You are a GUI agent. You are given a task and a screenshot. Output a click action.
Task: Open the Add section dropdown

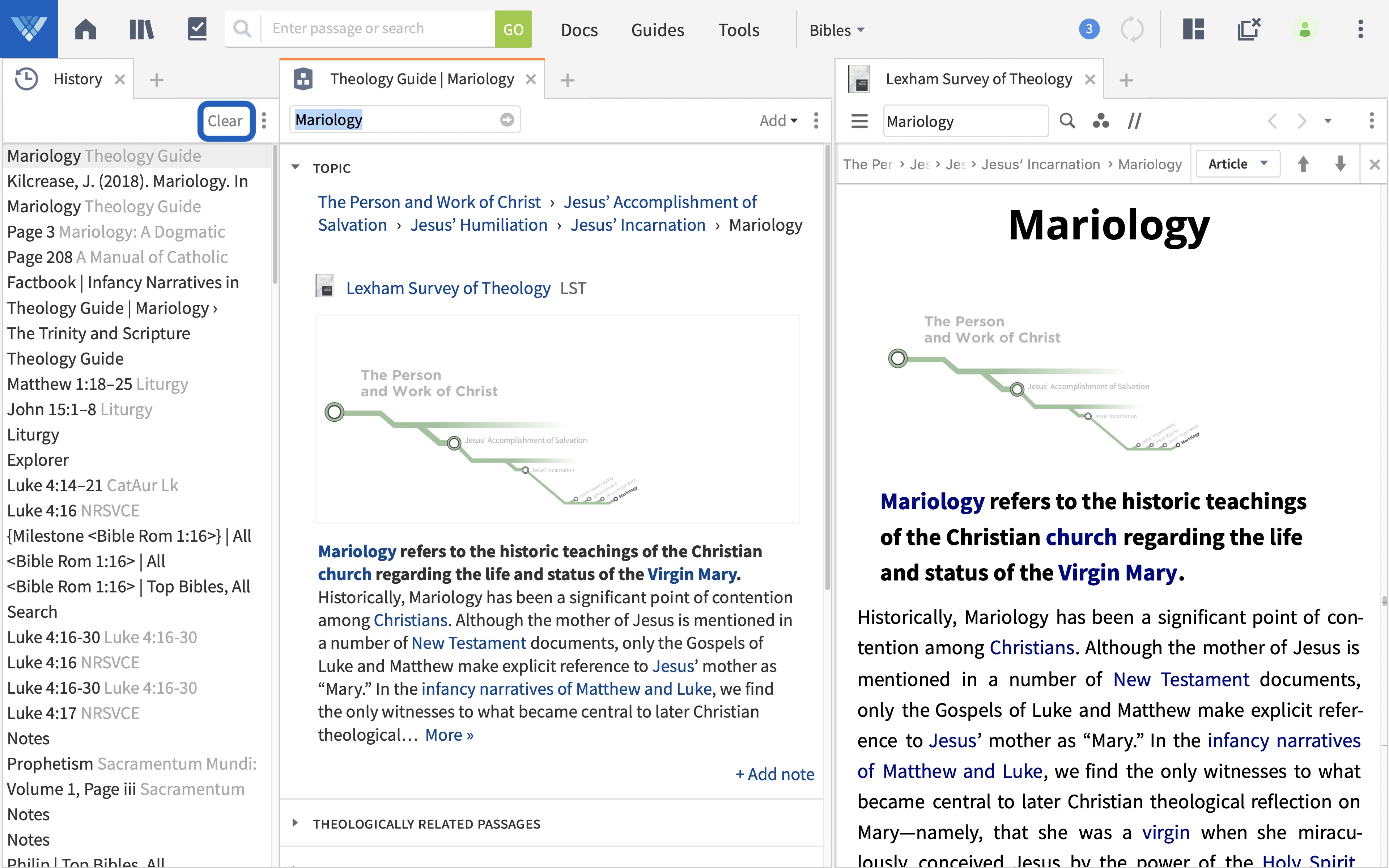tap(778, 120)
